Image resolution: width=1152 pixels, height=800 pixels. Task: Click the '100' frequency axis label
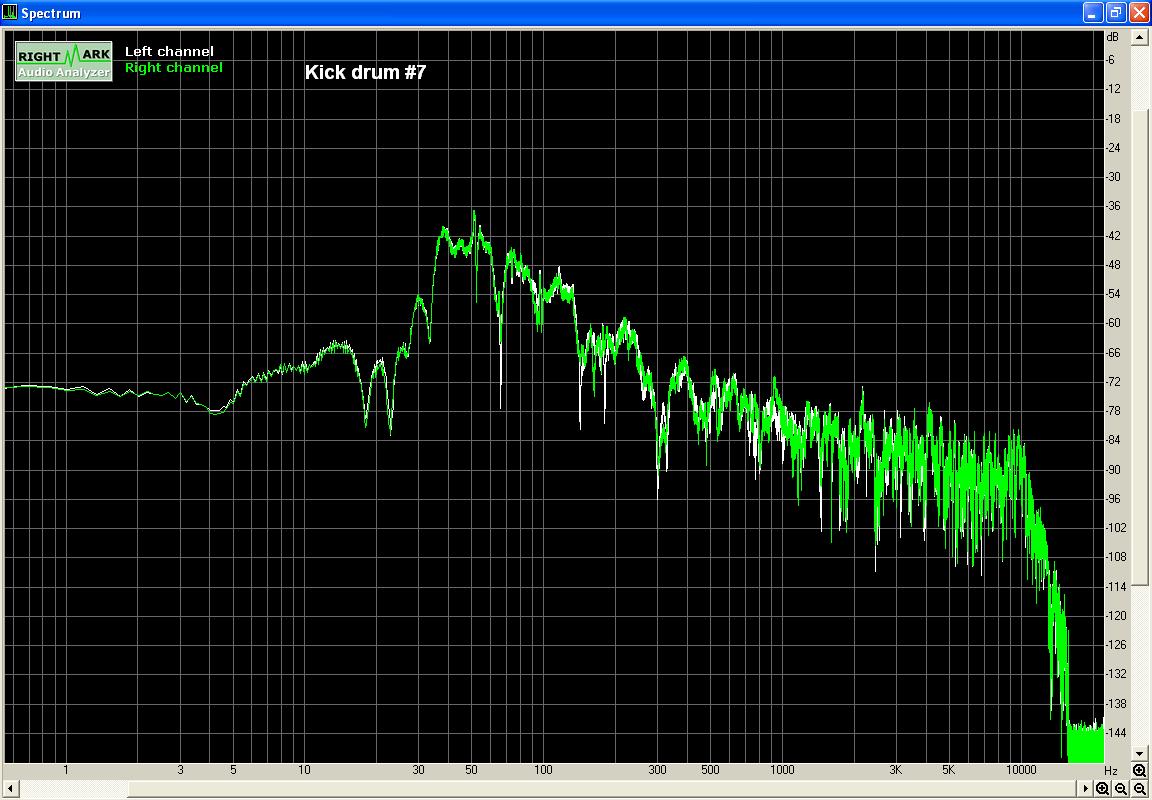[x=543, y=770]
